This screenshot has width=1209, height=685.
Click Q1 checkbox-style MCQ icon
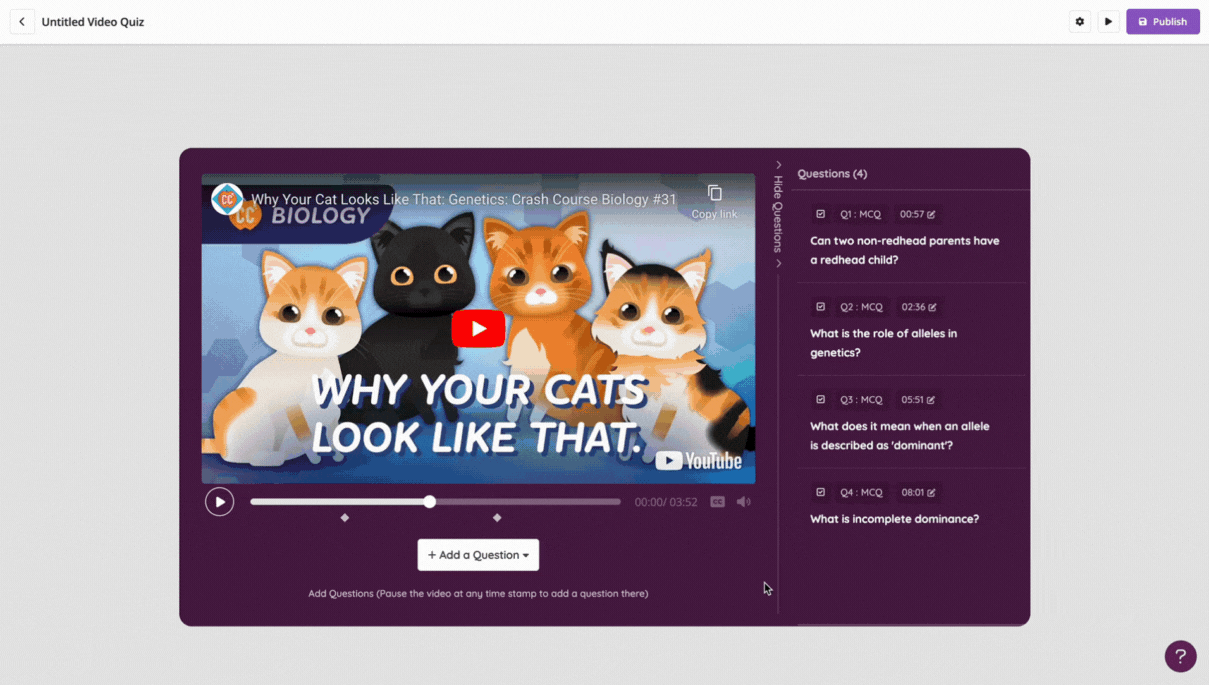[821, 214]
